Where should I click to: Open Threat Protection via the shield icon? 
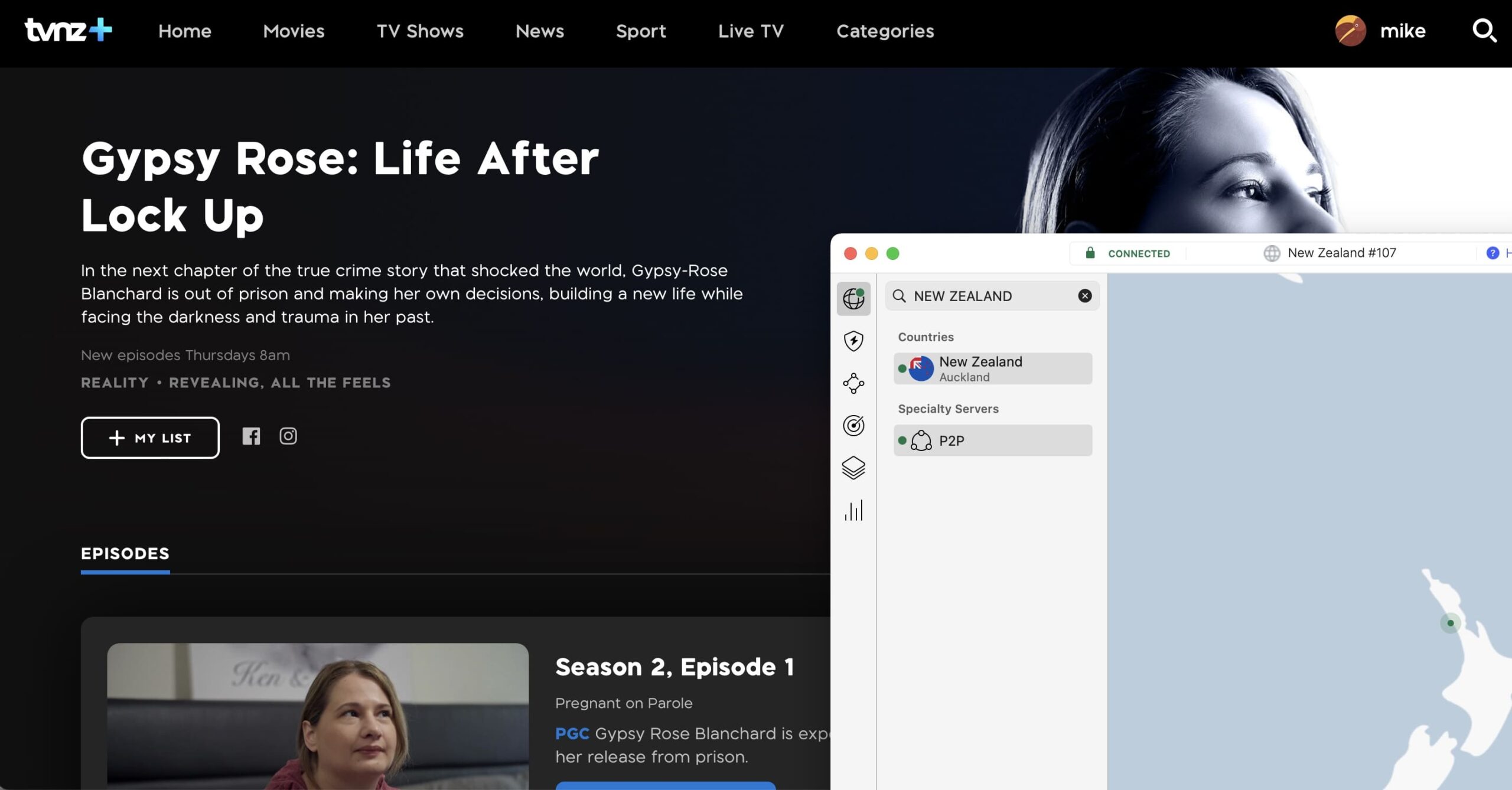pos(853,341)
